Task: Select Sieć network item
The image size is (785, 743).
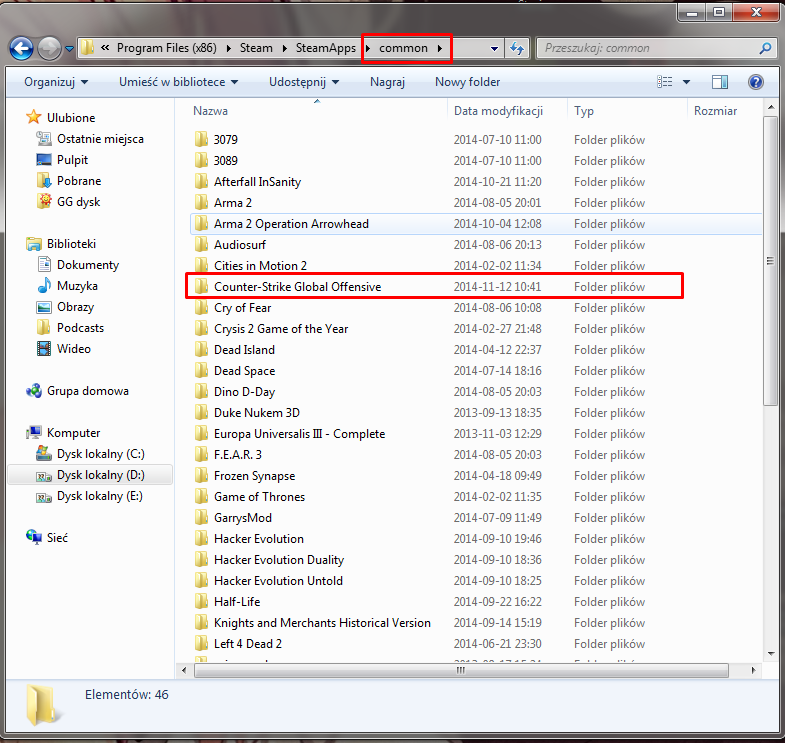Action: tap(57, 538)
